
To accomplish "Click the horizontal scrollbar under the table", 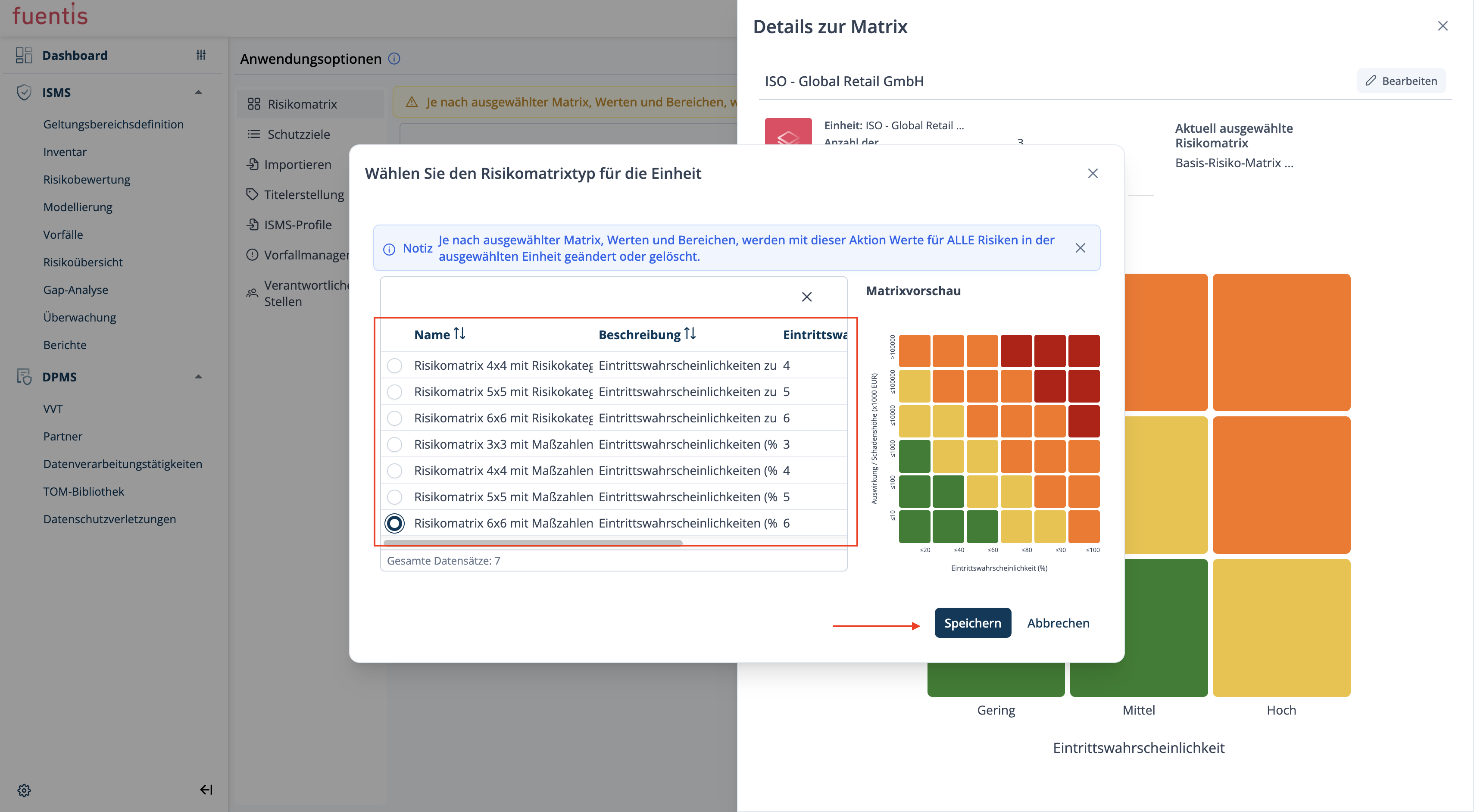I will 532,543.
